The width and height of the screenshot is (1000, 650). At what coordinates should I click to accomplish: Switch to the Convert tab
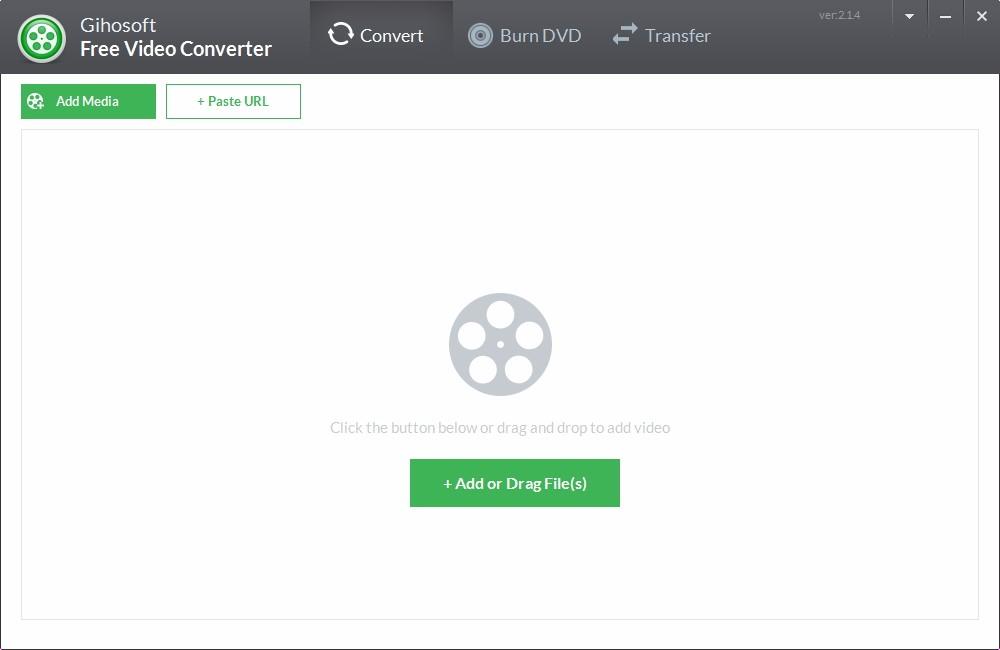click(x=381, y=36)
